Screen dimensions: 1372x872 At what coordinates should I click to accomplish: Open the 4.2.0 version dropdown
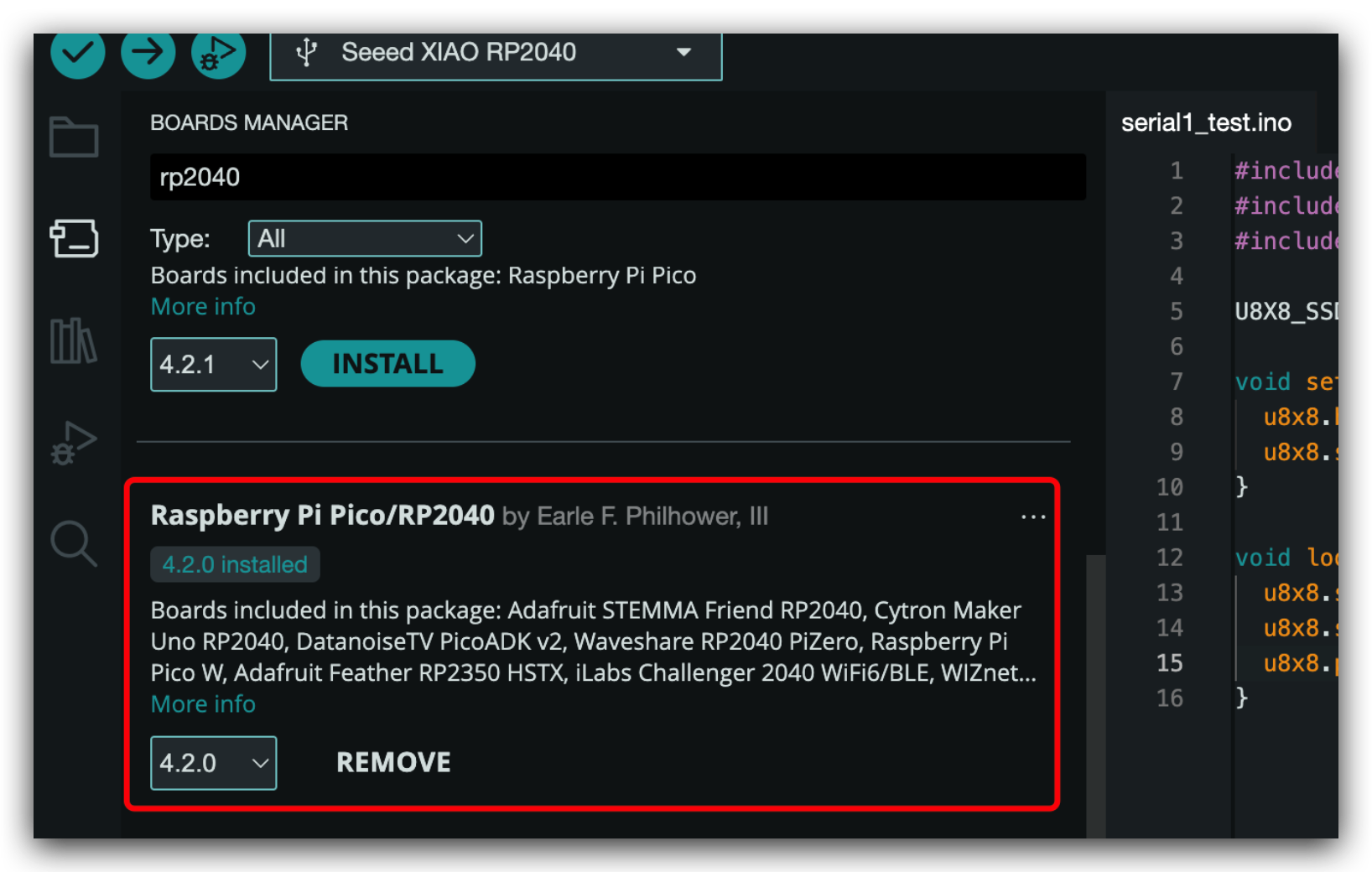pyautogui.click(x=214, y=763)
